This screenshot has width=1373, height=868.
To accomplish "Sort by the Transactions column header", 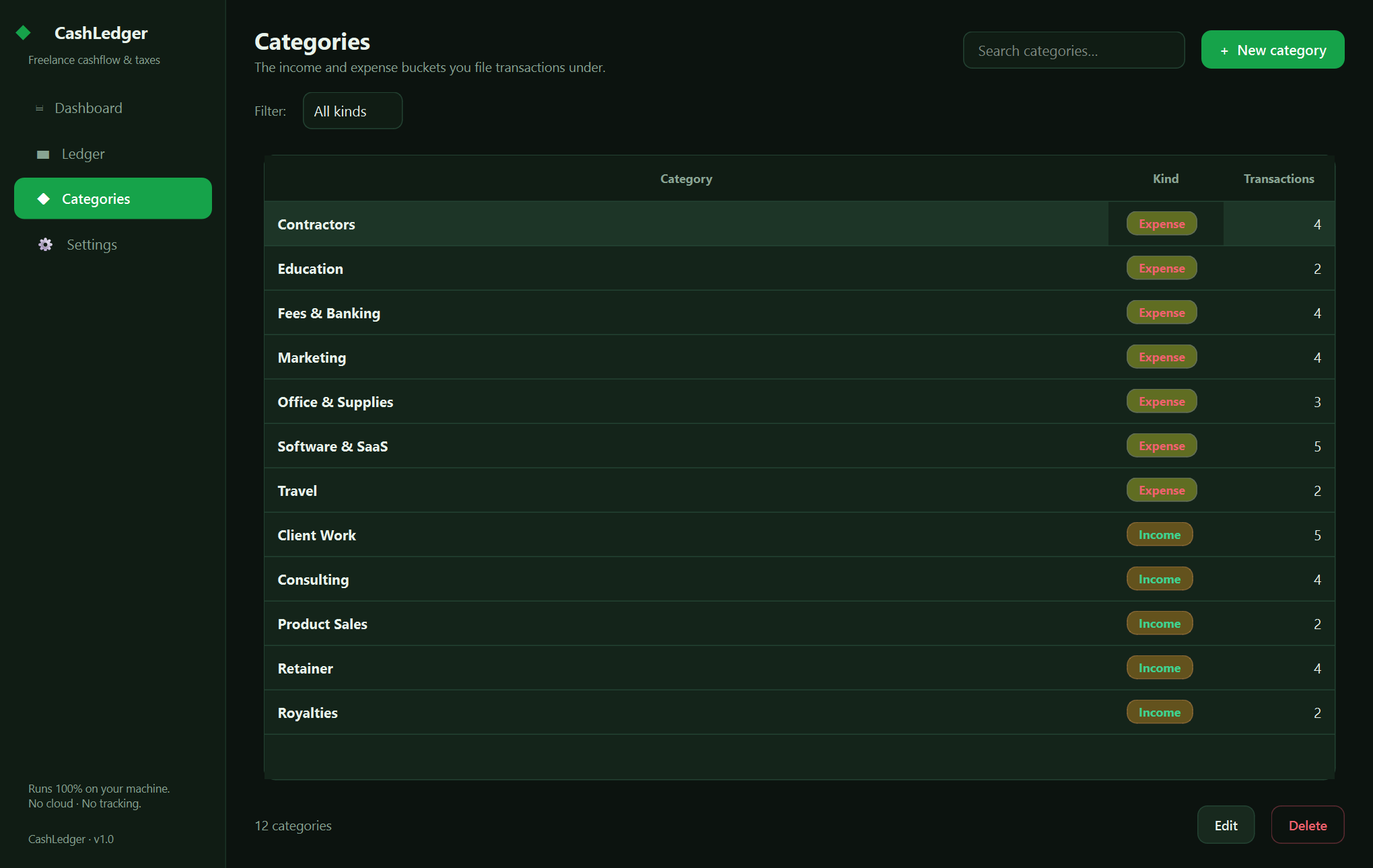I will tap(1278, 178).
